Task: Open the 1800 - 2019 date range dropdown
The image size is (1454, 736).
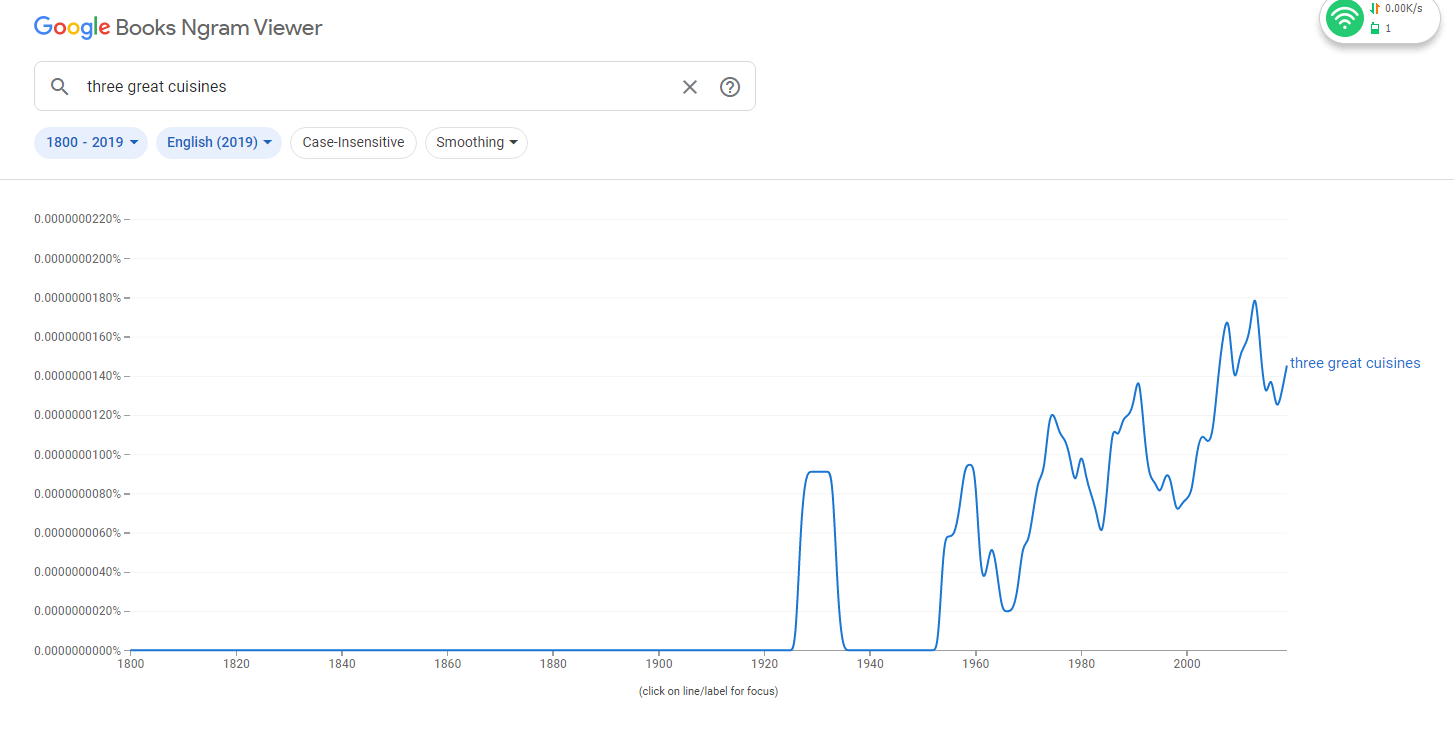Action: 91,142
